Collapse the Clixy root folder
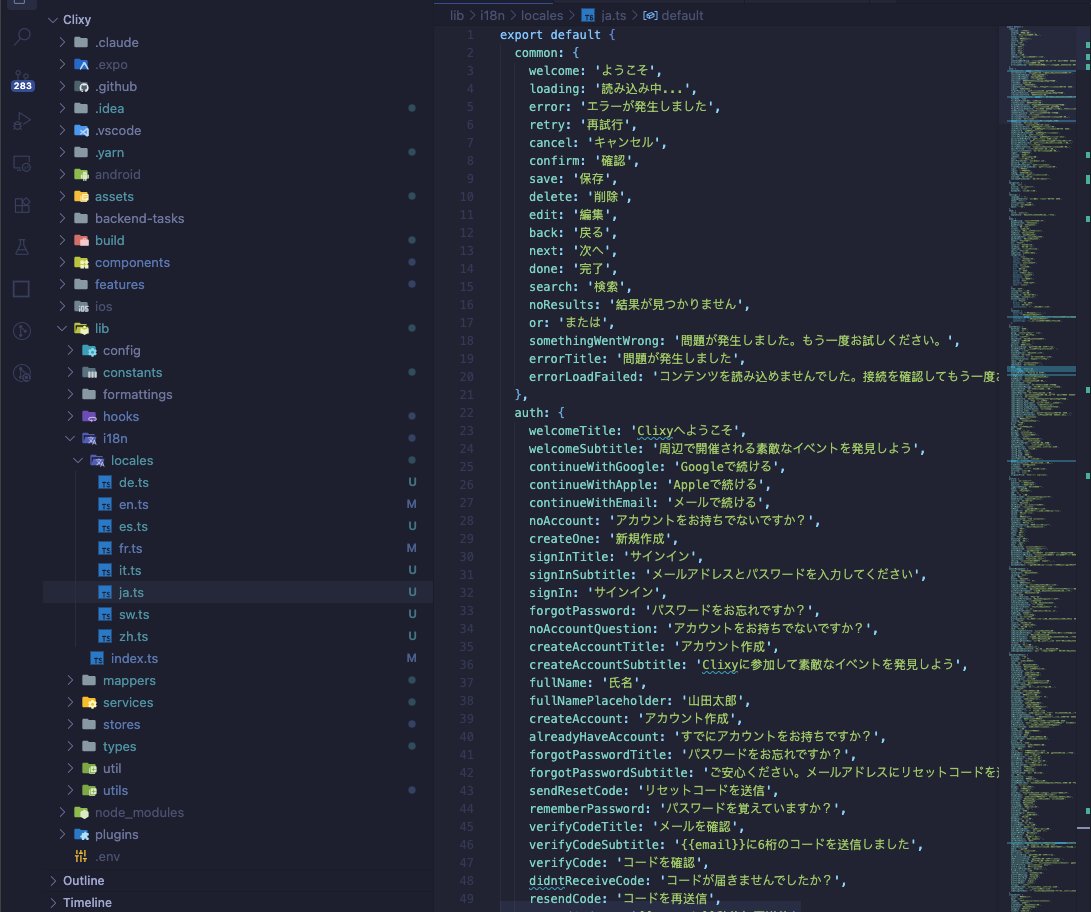The width and height of the screenshot is (1091, 912). tap(53, 20)
